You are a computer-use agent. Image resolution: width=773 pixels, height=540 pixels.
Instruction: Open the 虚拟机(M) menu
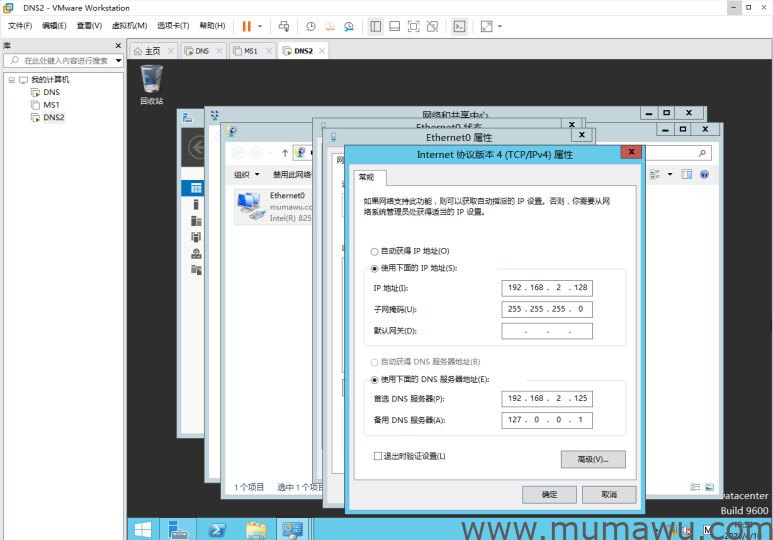(128, 26)
